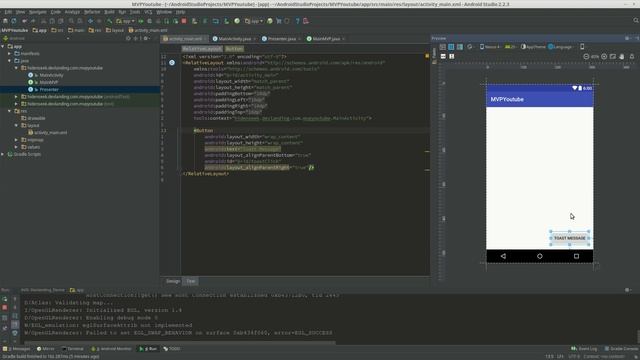This screenshot has width=640, height=360.
Task: Expand the mipmap folder node
Action: coord(16,140)
